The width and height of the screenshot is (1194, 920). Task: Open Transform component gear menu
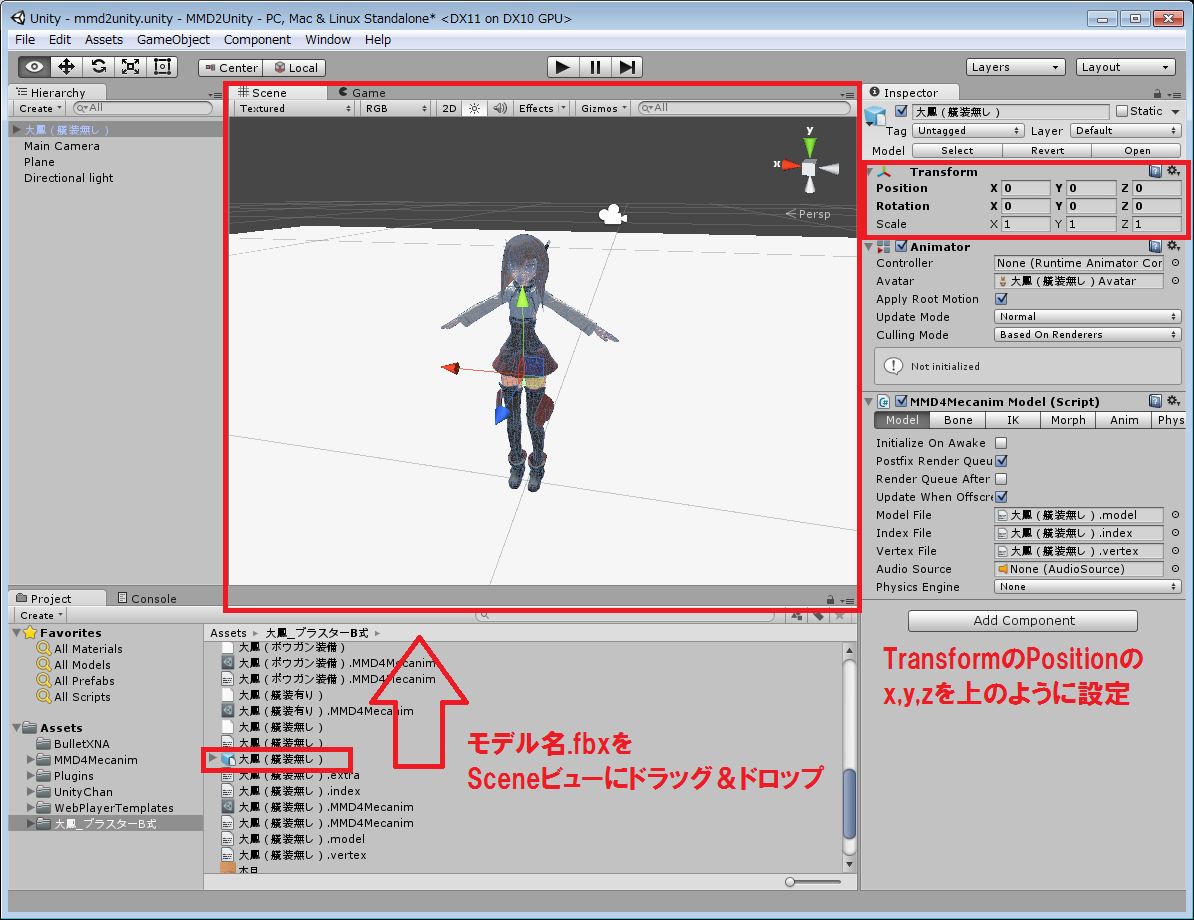coord(1173,171)
